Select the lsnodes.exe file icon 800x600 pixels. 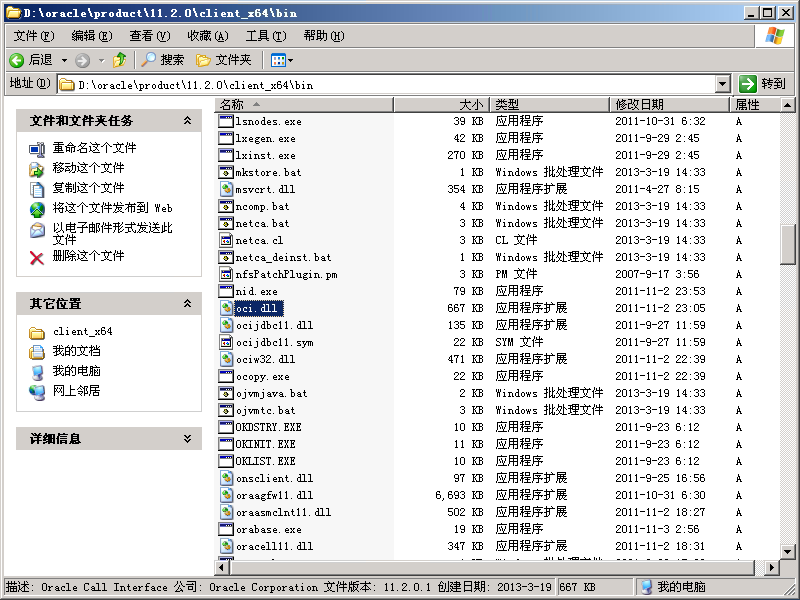pos(226,121)
